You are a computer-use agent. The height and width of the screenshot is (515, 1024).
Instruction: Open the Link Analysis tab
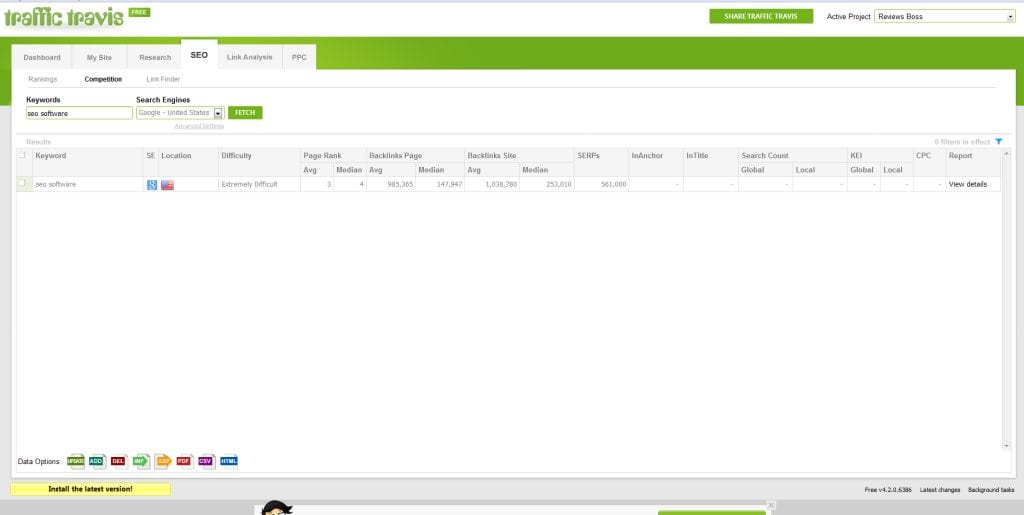click(x=249, y=57)
